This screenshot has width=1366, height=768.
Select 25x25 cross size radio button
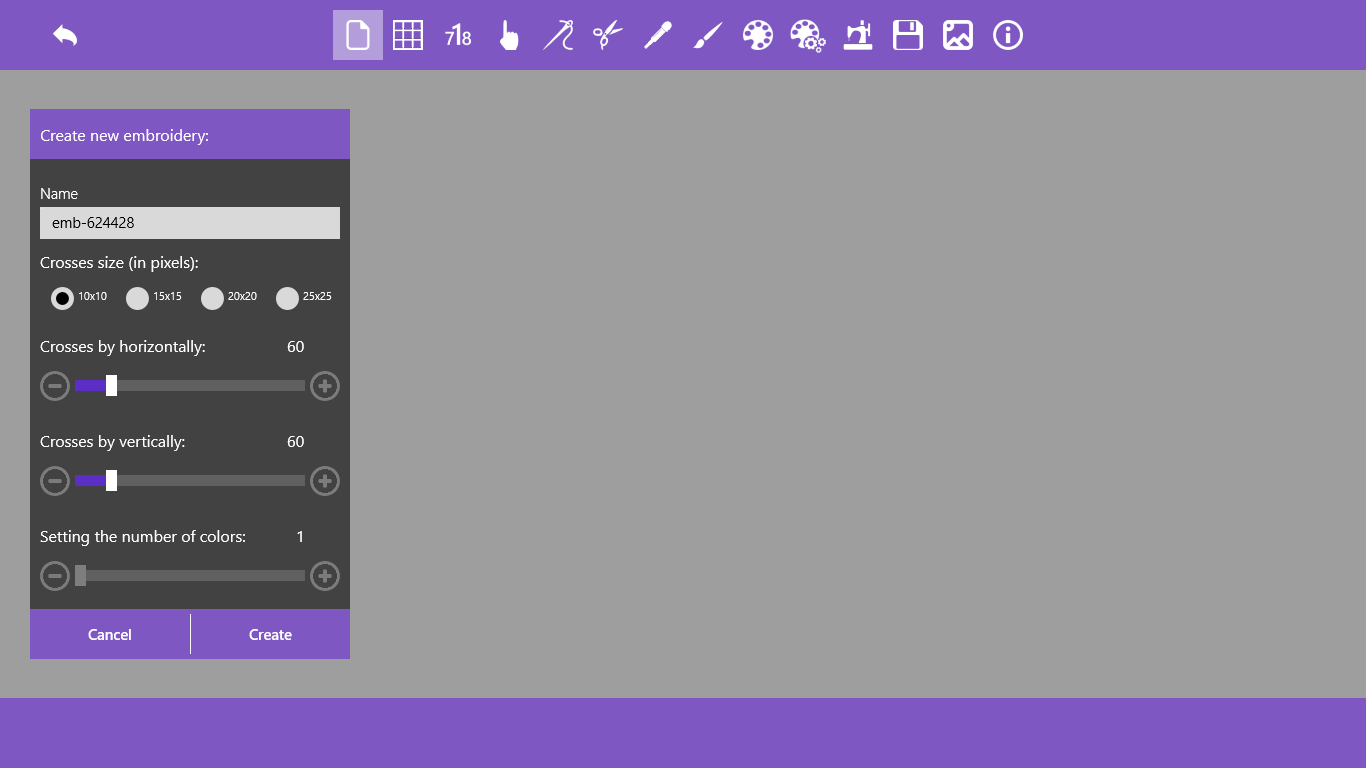287,298
